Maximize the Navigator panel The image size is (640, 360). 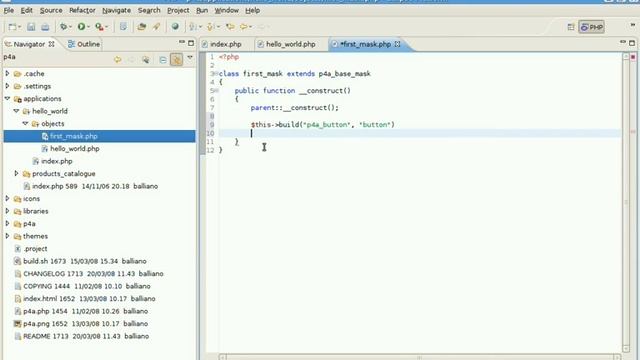pyautogui.click(x=191, y=43)
